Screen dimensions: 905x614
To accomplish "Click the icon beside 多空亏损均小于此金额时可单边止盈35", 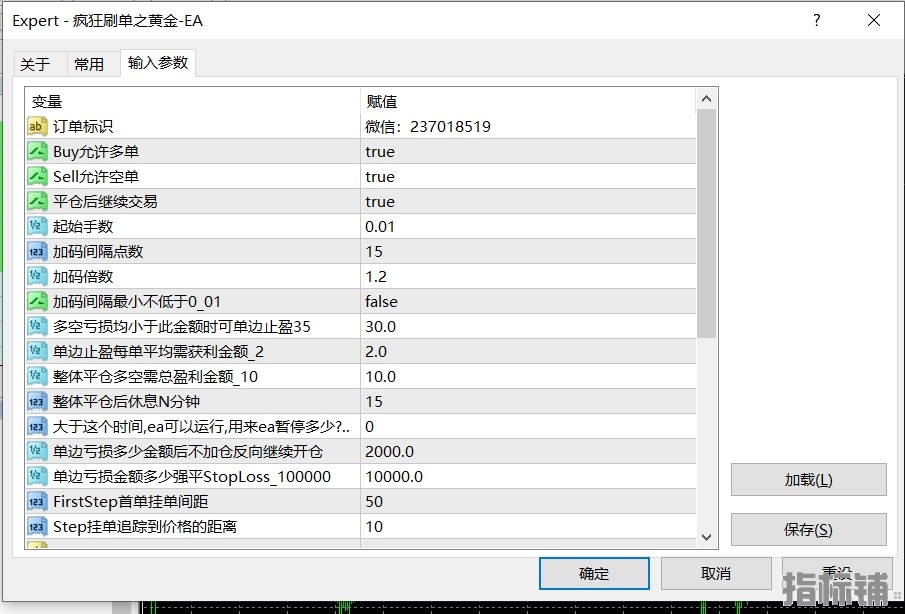I will [37, 326].
